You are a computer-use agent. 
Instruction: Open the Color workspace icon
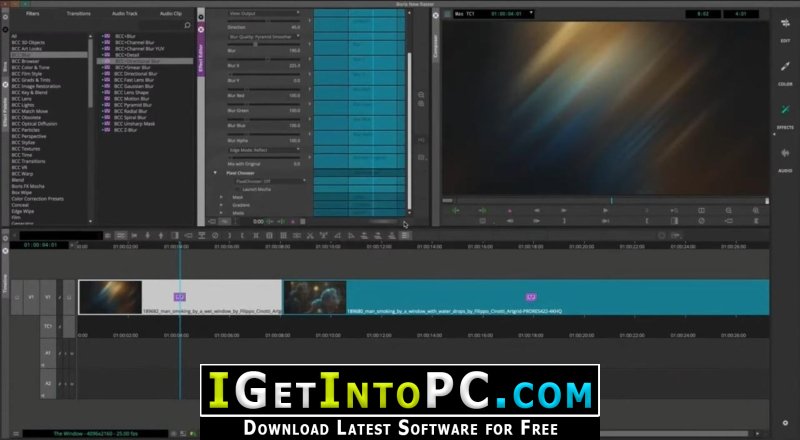[x=785, y=67]
